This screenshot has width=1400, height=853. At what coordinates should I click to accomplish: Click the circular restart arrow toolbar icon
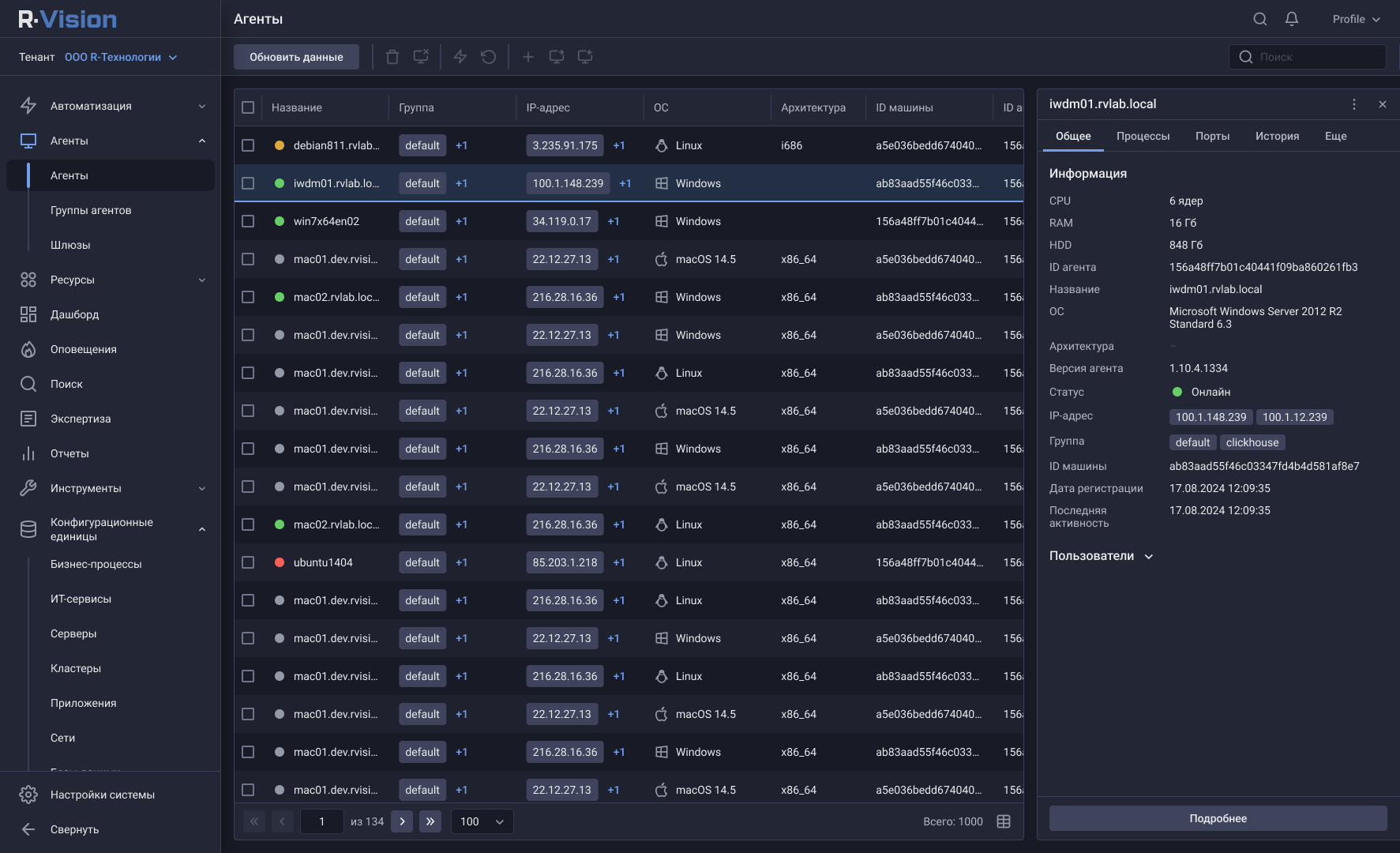click(489, 57)
